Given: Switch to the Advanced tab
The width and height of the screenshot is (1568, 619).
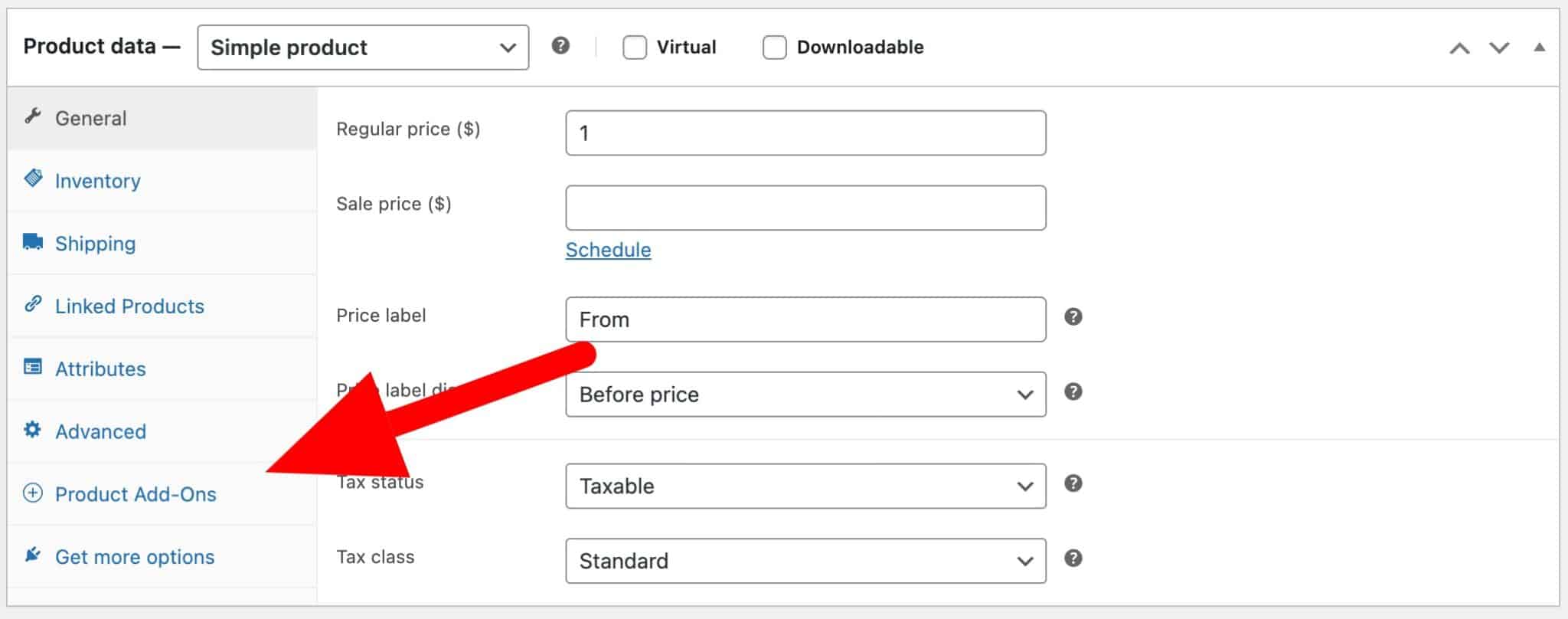Looking at the screenshot, I should 100,431.
